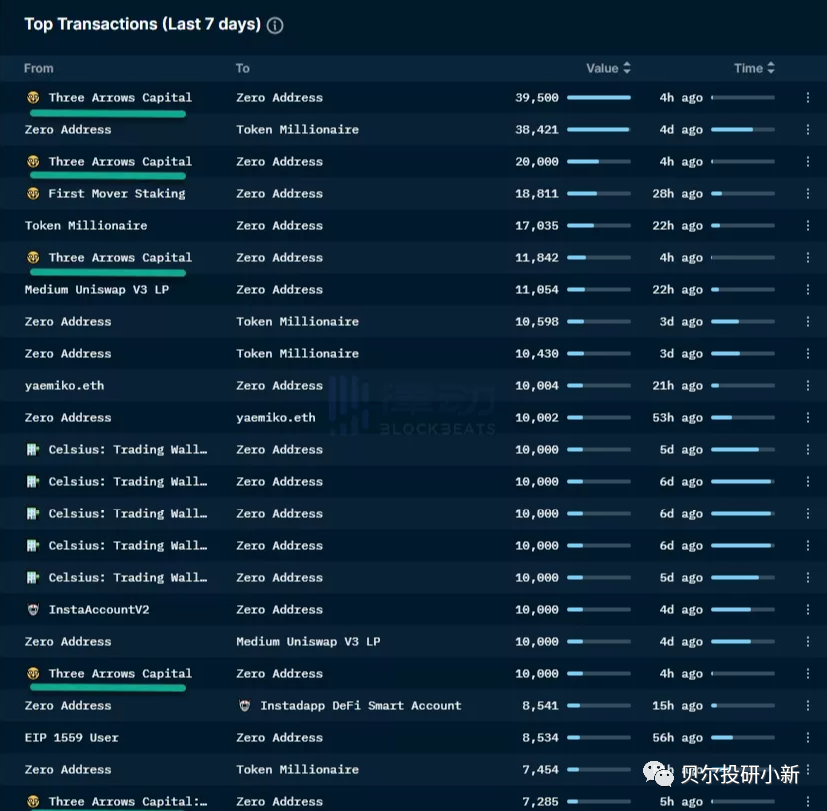Open row menu for the 18,811 transaction
Screen dimensions: 827x811
click(x=807, y=194)
